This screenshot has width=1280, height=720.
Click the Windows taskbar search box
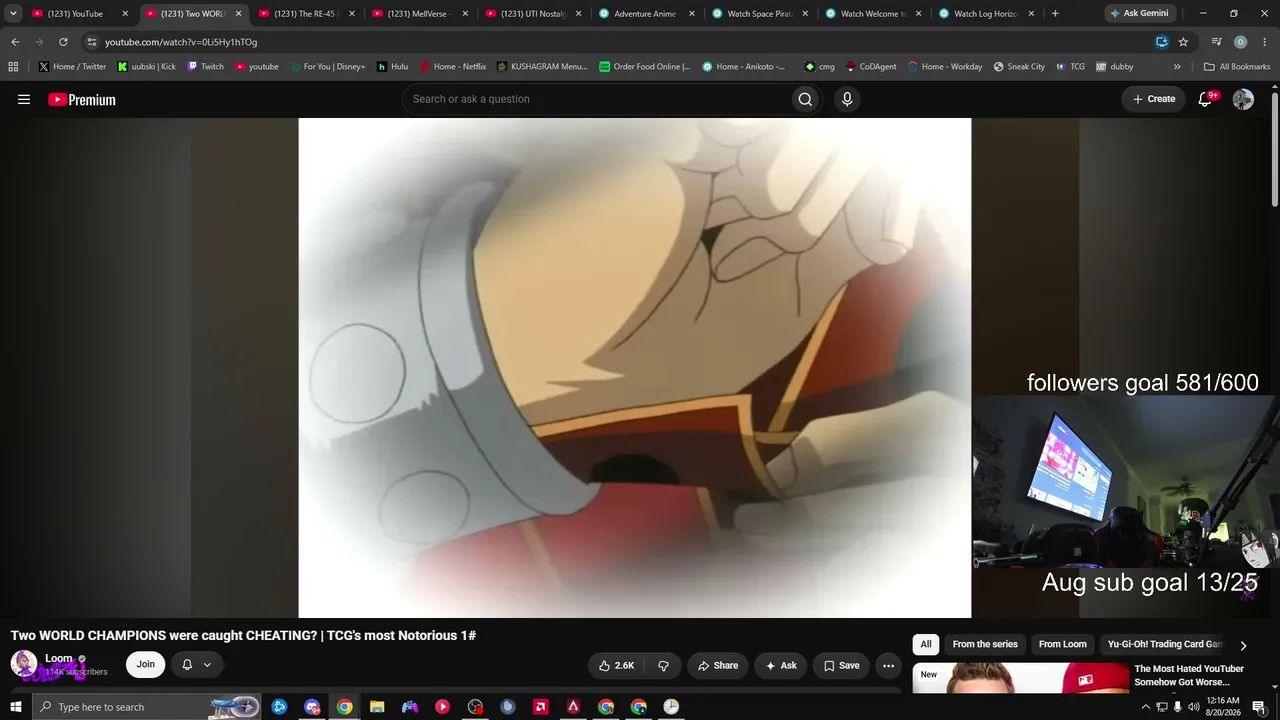point(146,707)
